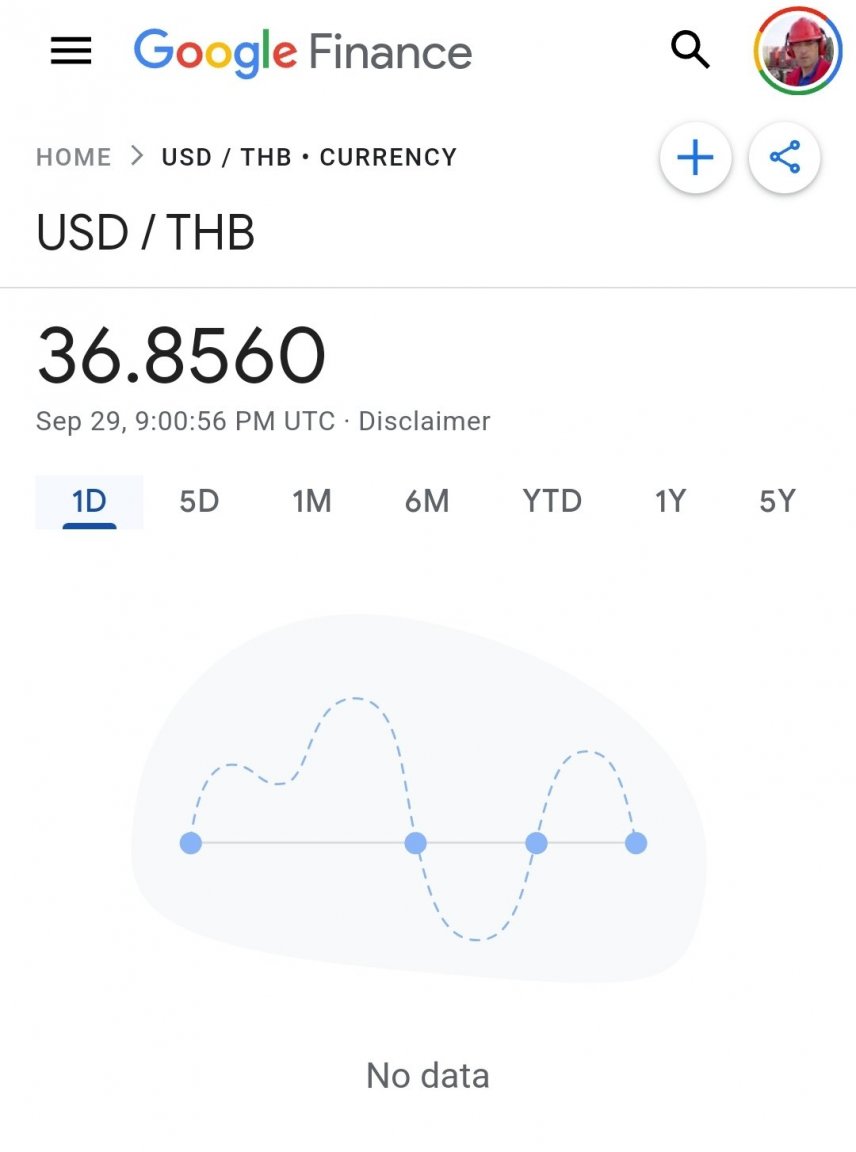Screen dimensions: 856x1152
Task: Switch to the 5D chart range
Action: (199, 502)
